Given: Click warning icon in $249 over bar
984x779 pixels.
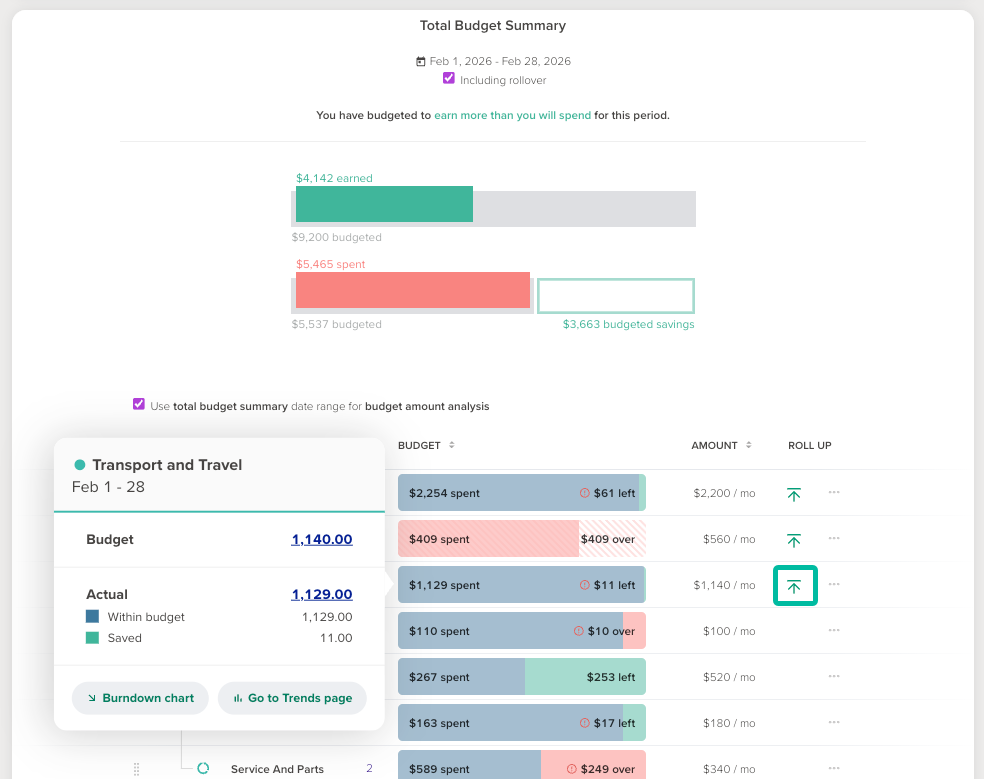Looking at the screenshot, I should [x=572, y=769].
